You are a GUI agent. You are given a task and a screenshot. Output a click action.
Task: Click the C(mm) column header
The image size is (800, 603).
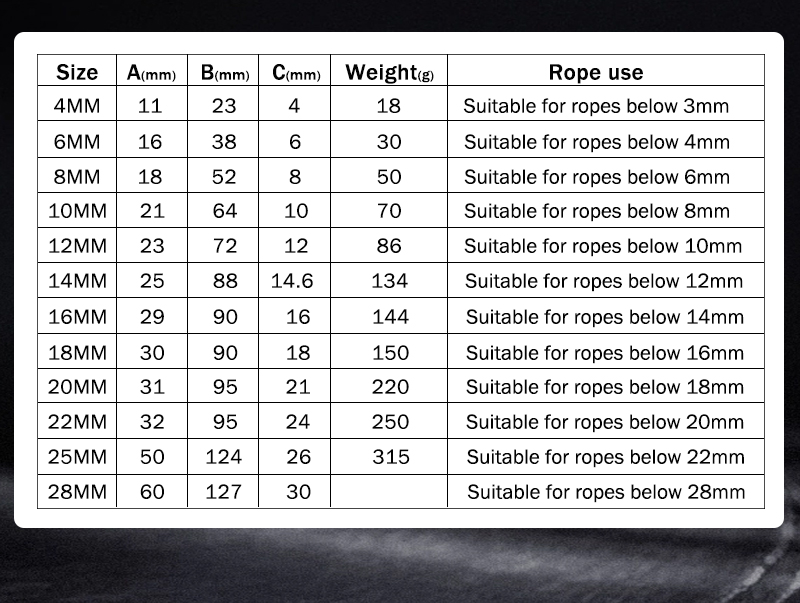coord(296,72)
